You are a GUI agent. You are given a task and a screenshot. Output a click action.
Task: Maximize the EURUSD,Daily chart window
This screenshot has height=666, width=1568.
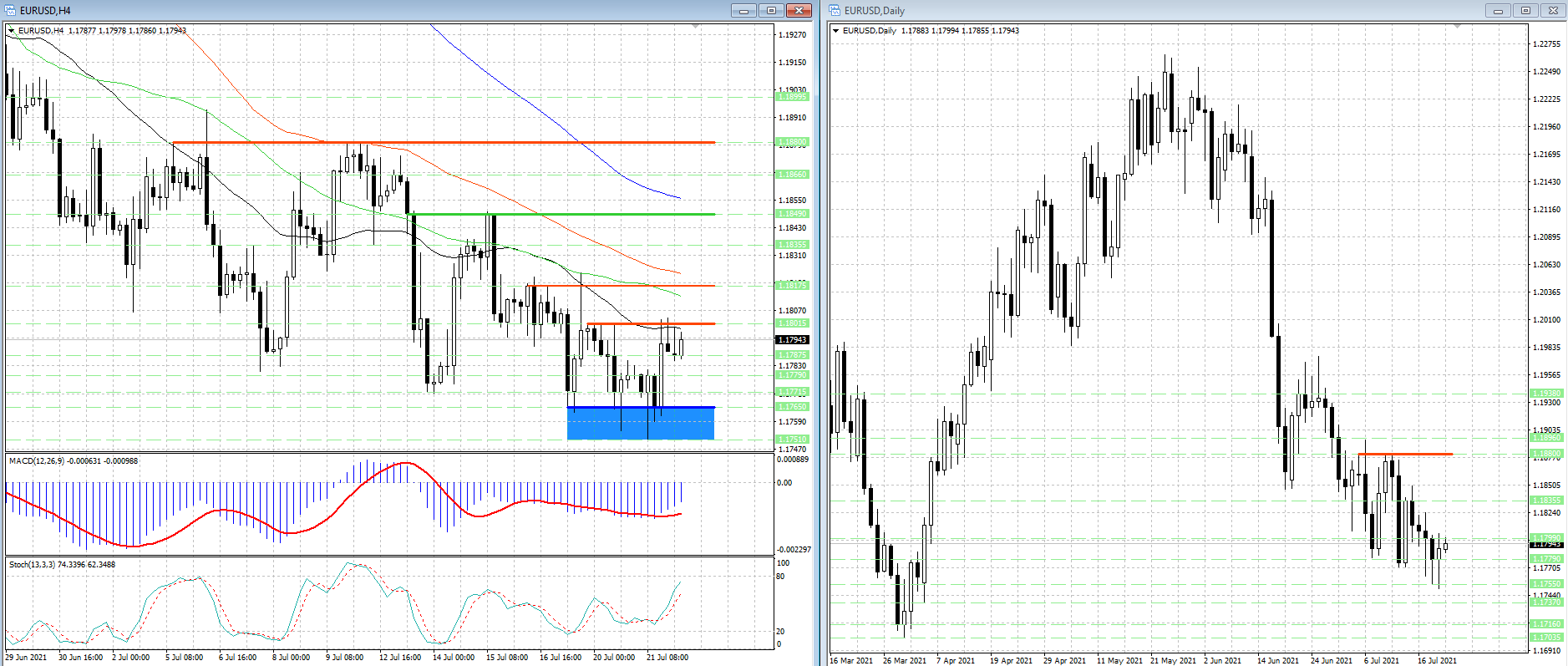(1525, 11)
